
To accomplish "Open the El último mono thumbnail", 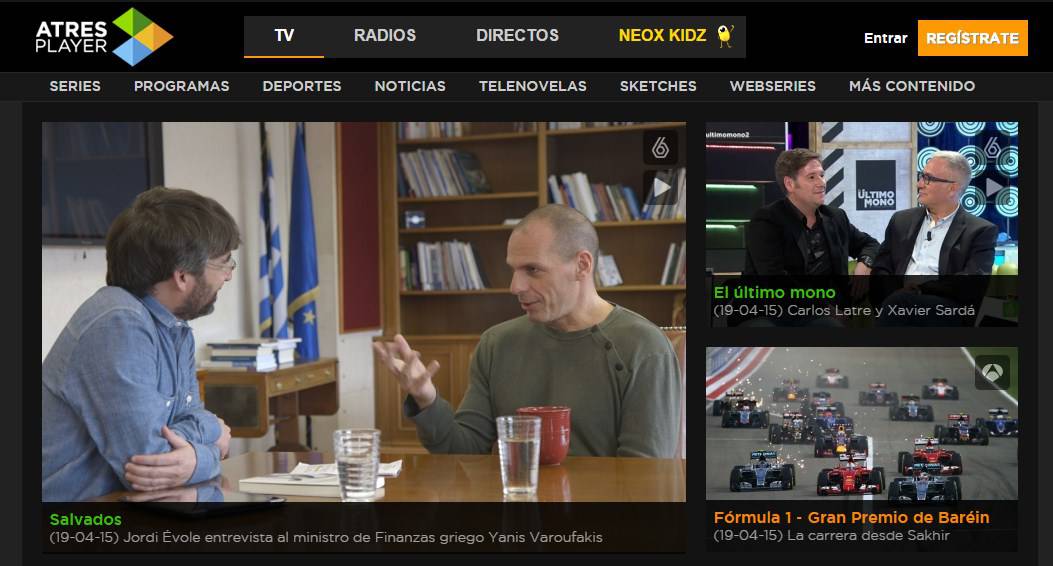I will 862,199.
